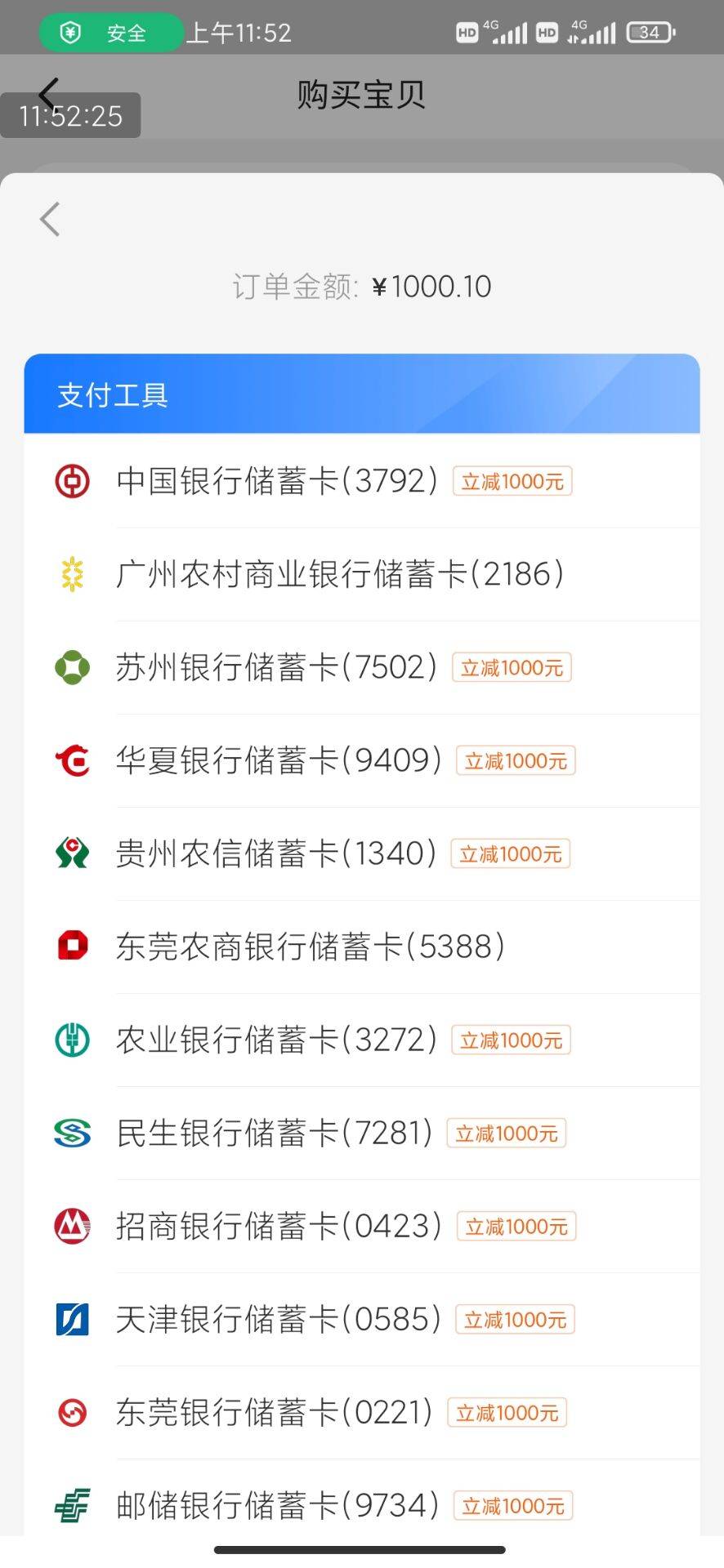This screenshot has width=724, height=1568.
Task: Tap the Bank of Suzhou green logo
Action: point(72,667)
